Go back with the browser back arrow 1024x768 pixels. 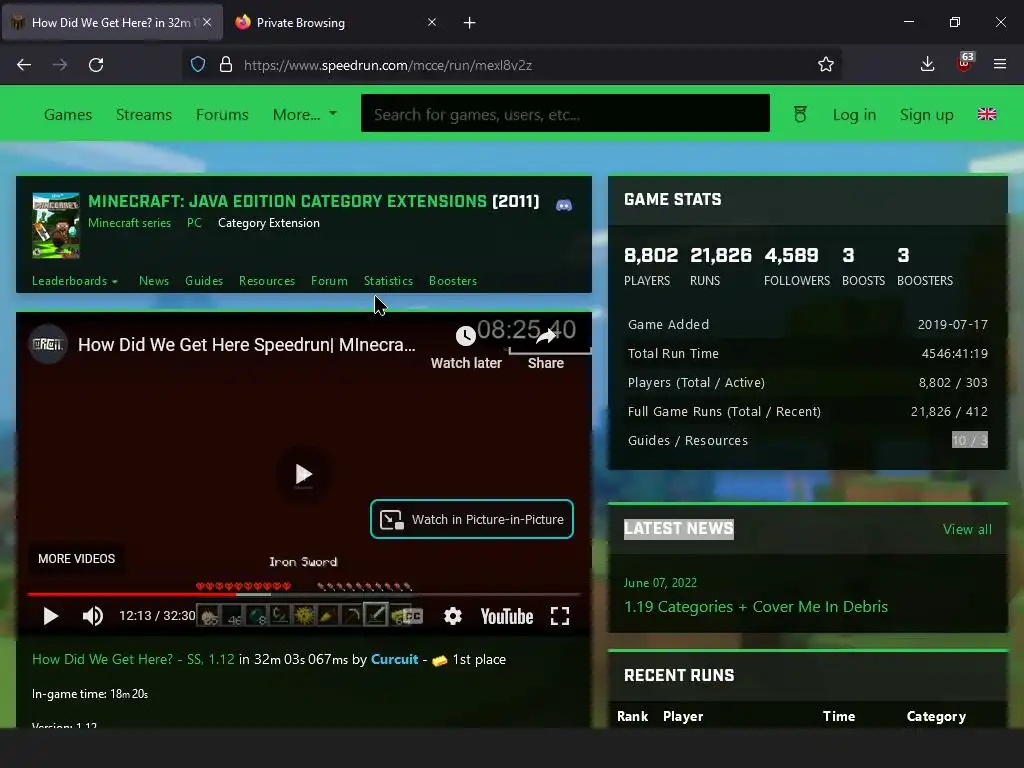click(x=24, y=65)
